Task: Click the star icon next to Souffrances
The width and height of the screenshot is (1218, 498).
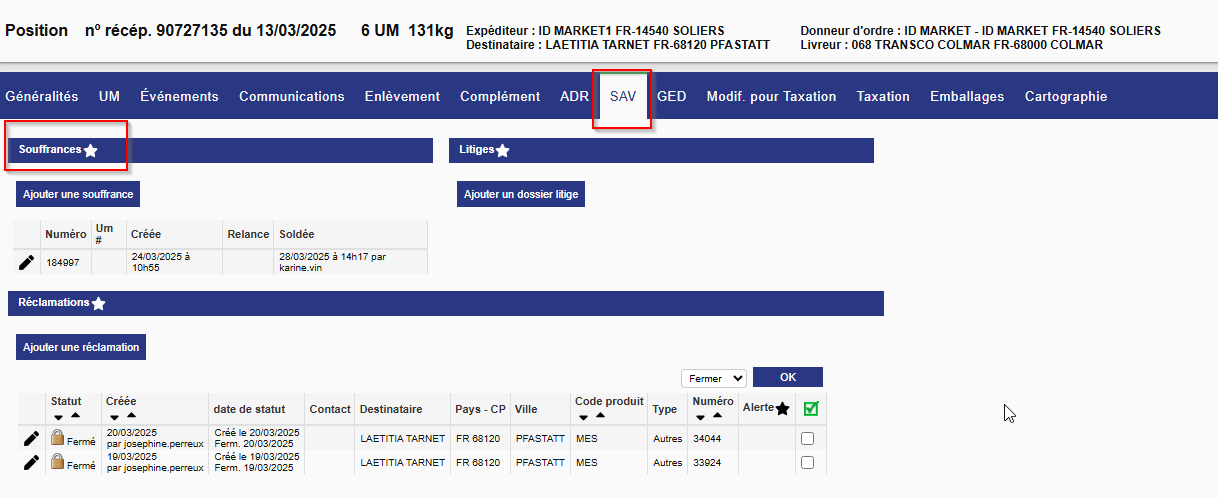Action: click(90, 150)
